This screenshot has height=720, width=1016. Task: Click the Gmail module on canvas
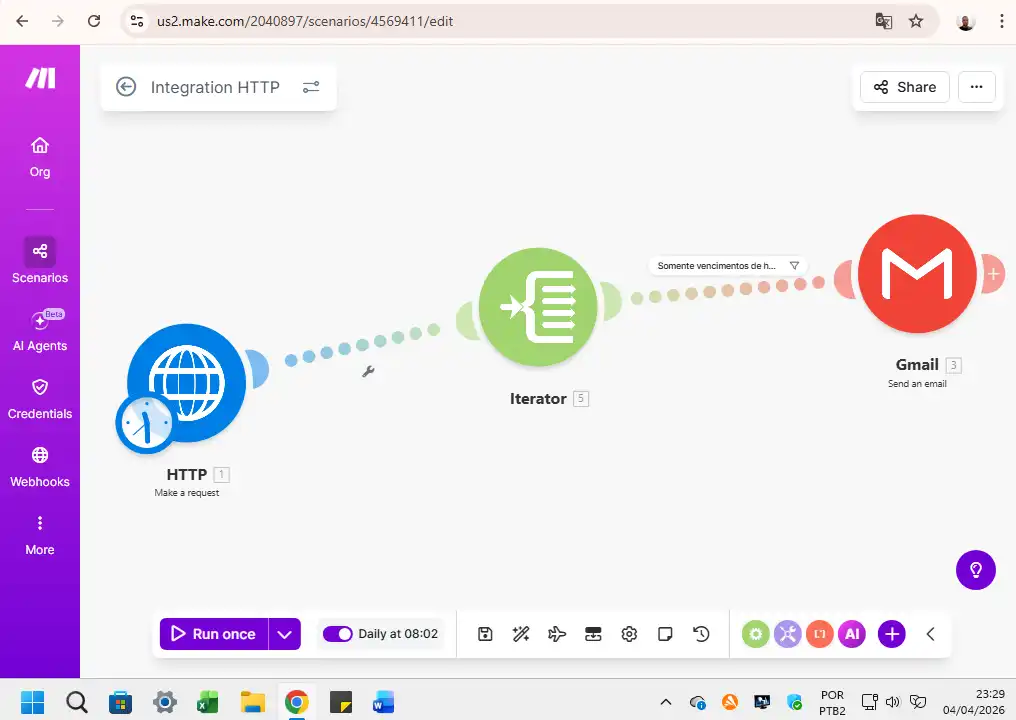coord(917,273)
